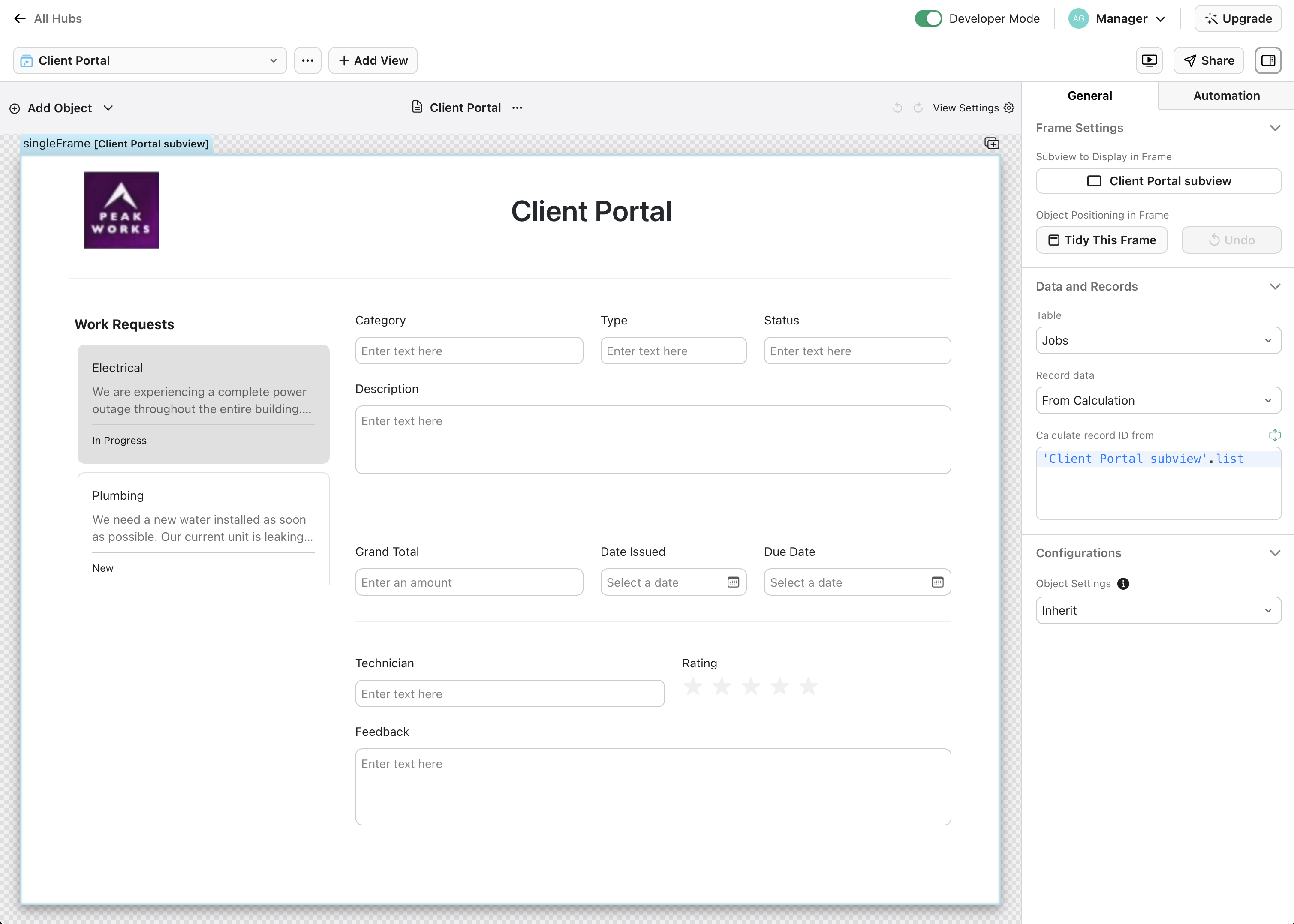Toggle Developer Mode off

point(928,18)
